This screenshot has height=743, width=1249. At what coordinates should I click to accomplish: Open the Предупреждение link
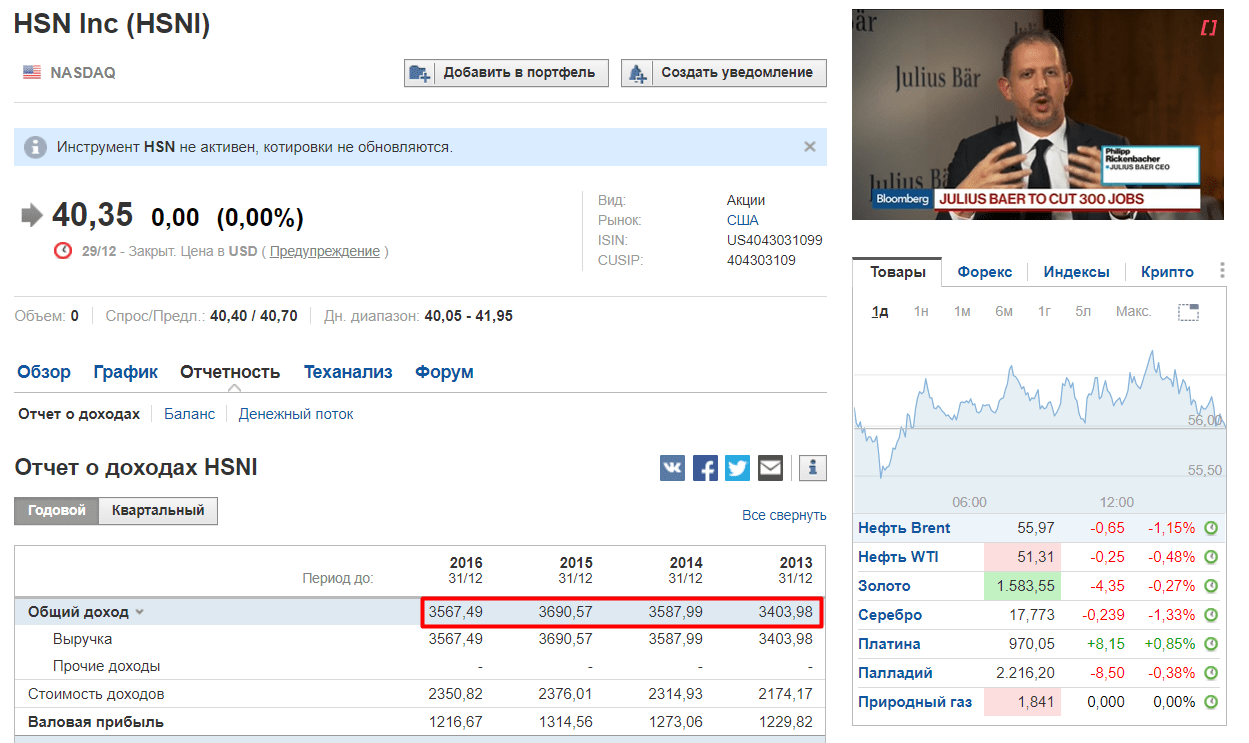coord(324,251)
